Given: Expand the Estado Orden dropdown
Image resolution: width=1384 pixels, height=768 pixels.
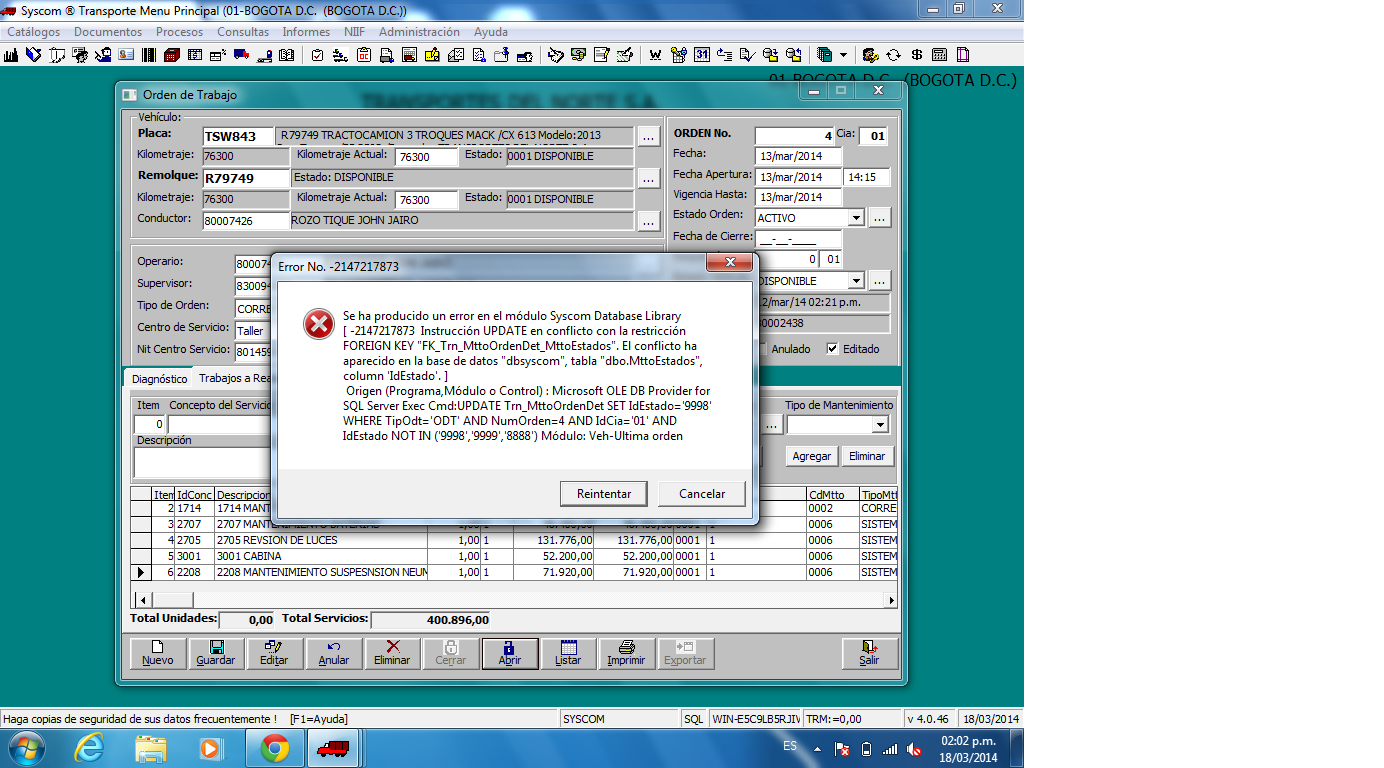Looking at the screenshot, I should pyautogui.click(x=855, y=218).
